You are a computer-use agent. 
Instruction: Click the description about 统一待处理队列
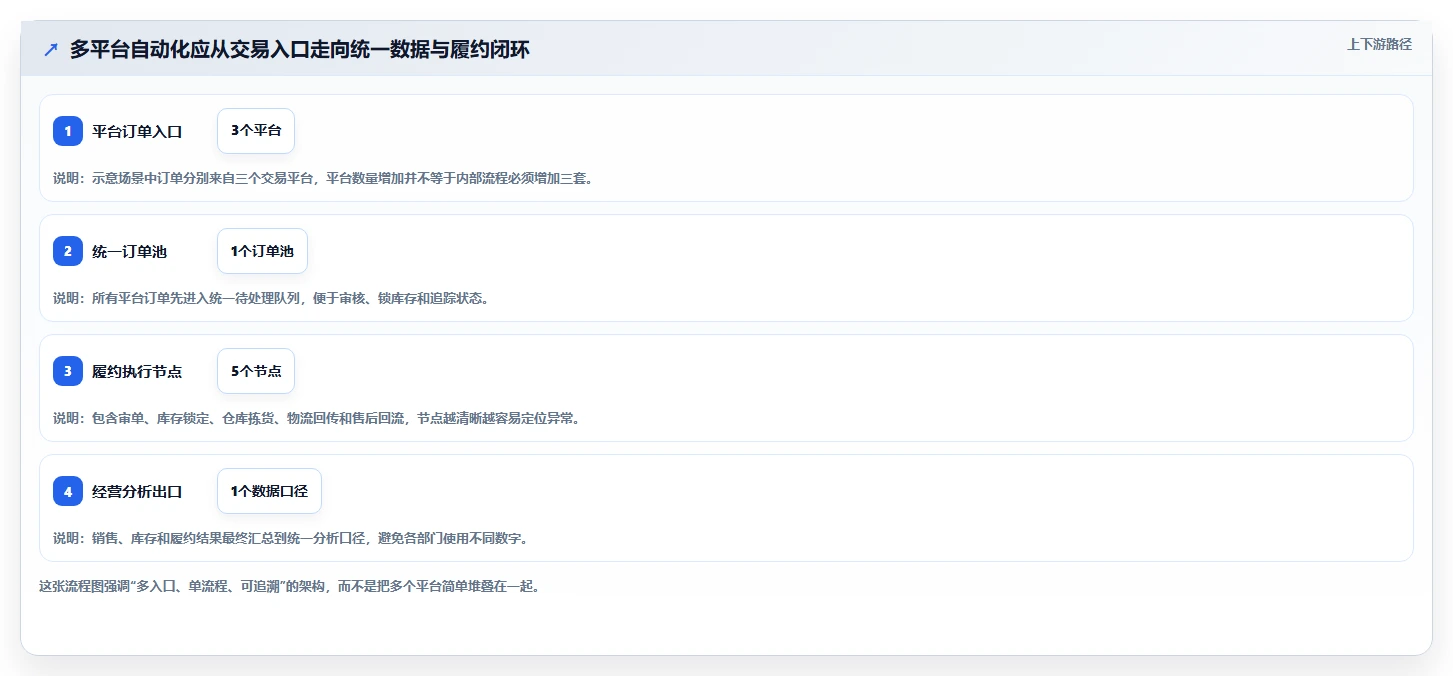(271, 298)
